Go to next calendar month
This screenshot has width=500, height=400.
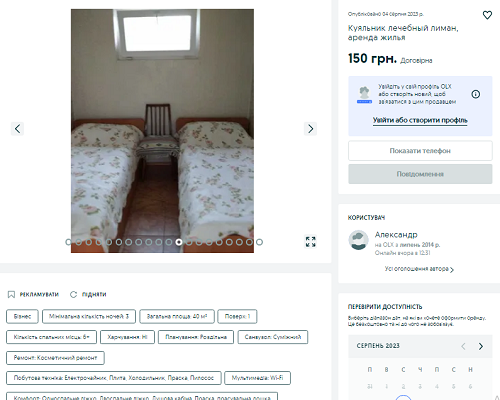(x=481, y=346)
